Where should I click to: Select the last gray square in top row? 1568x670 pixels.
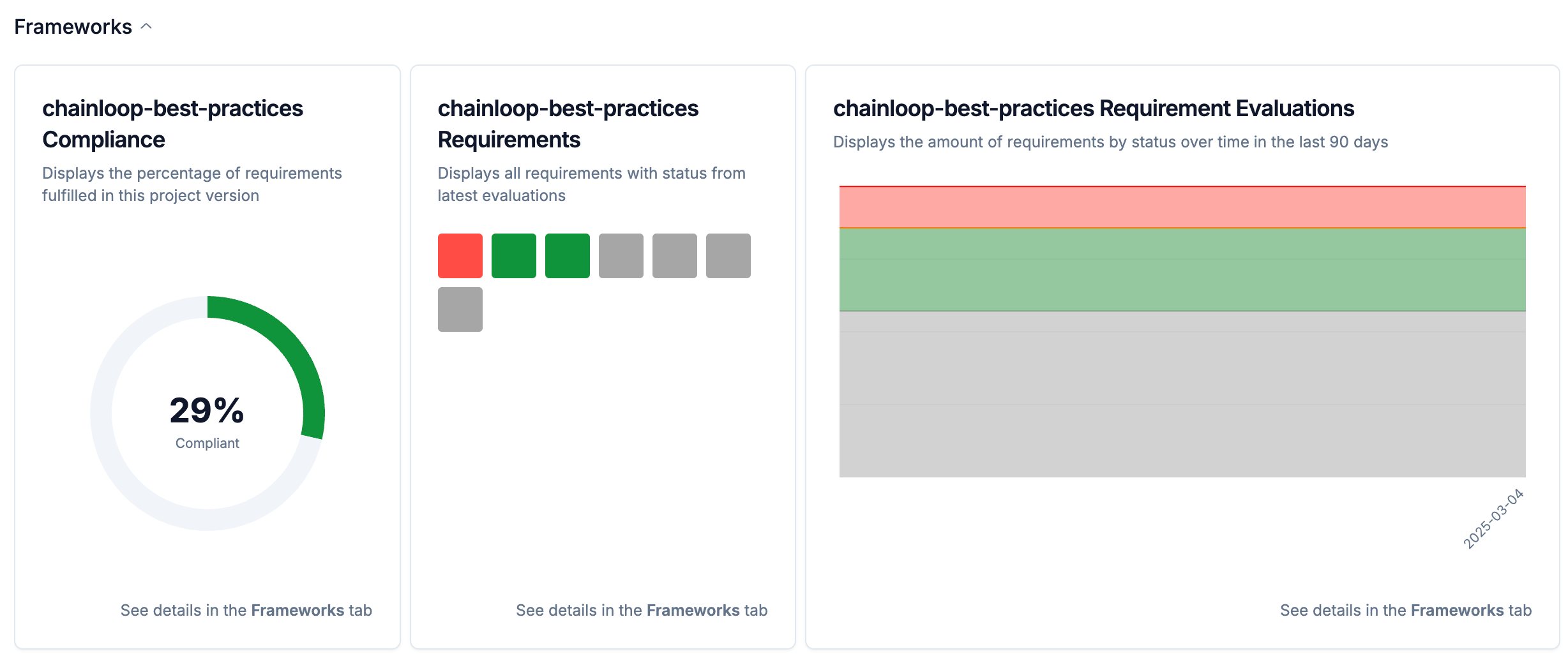pos(728,255)
